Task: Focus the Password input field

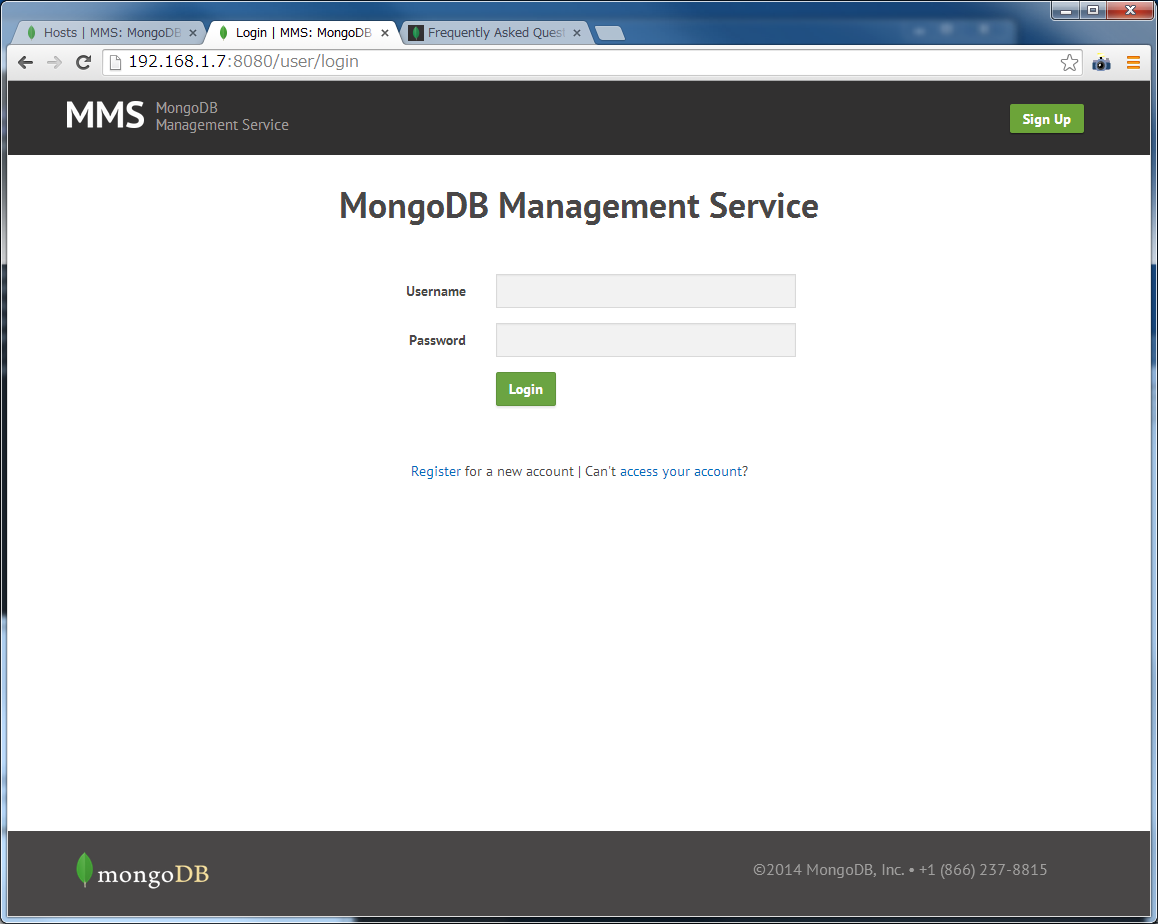Action: [645, 340]
